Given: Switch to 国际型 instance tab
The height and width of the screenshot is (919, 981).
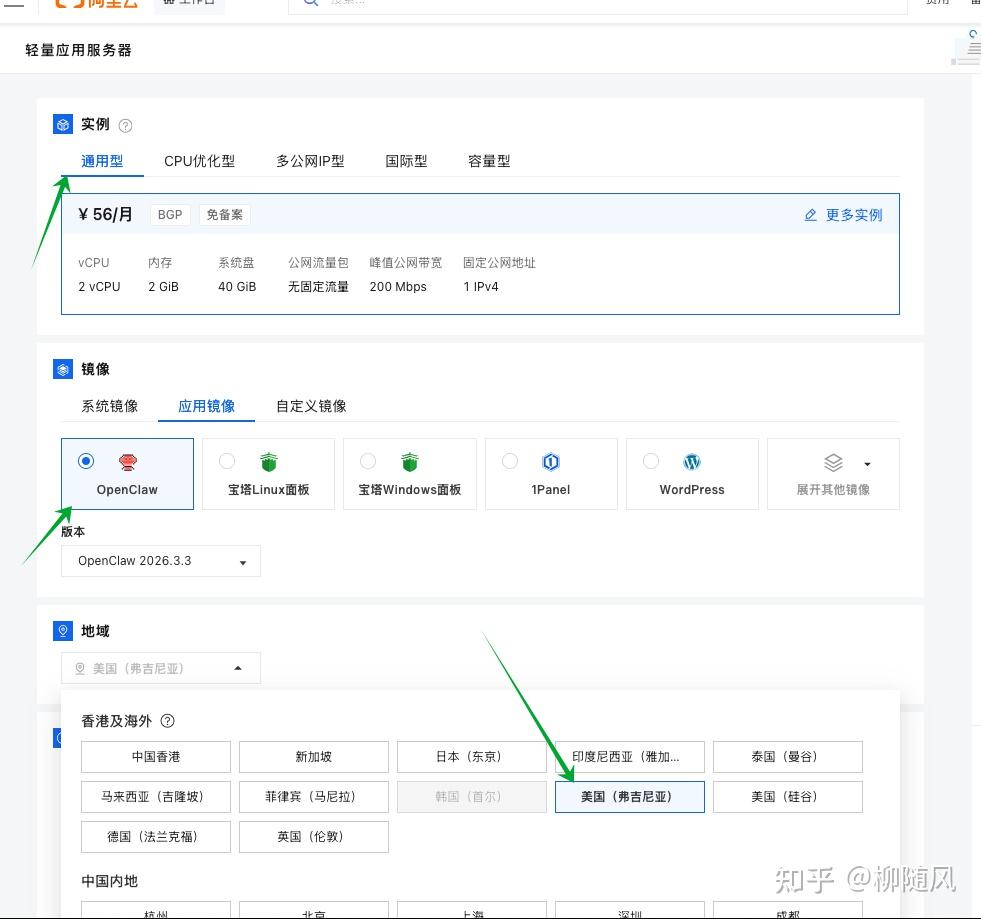Looking at the screenshot, I should (406, 161).
